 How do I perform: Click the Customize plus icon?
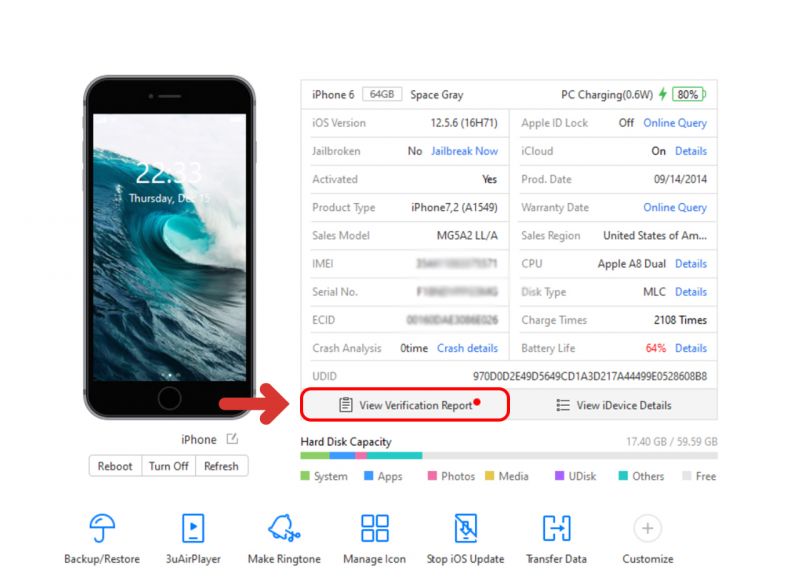[647, 528]
